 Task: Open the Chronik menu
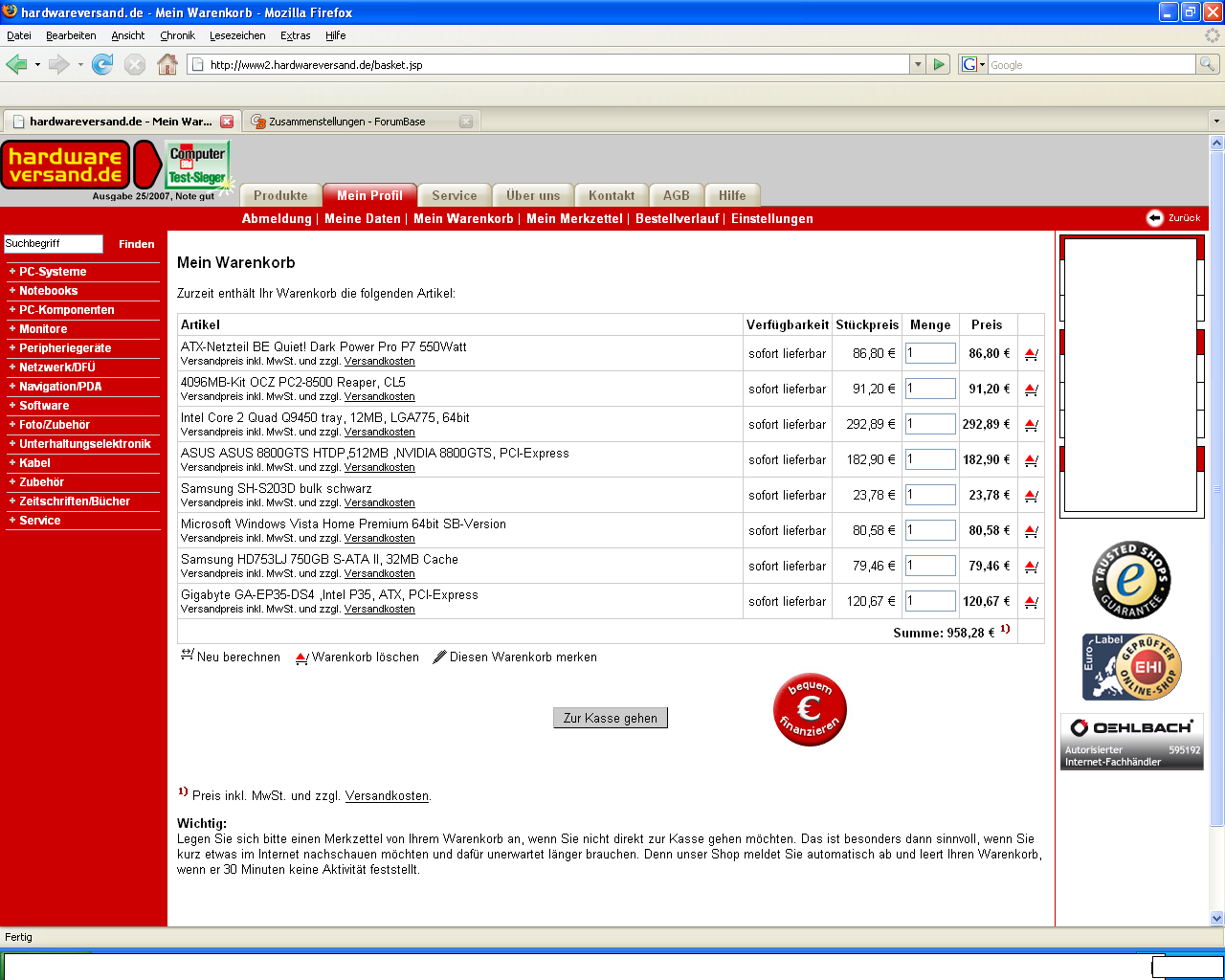point(177,35)
